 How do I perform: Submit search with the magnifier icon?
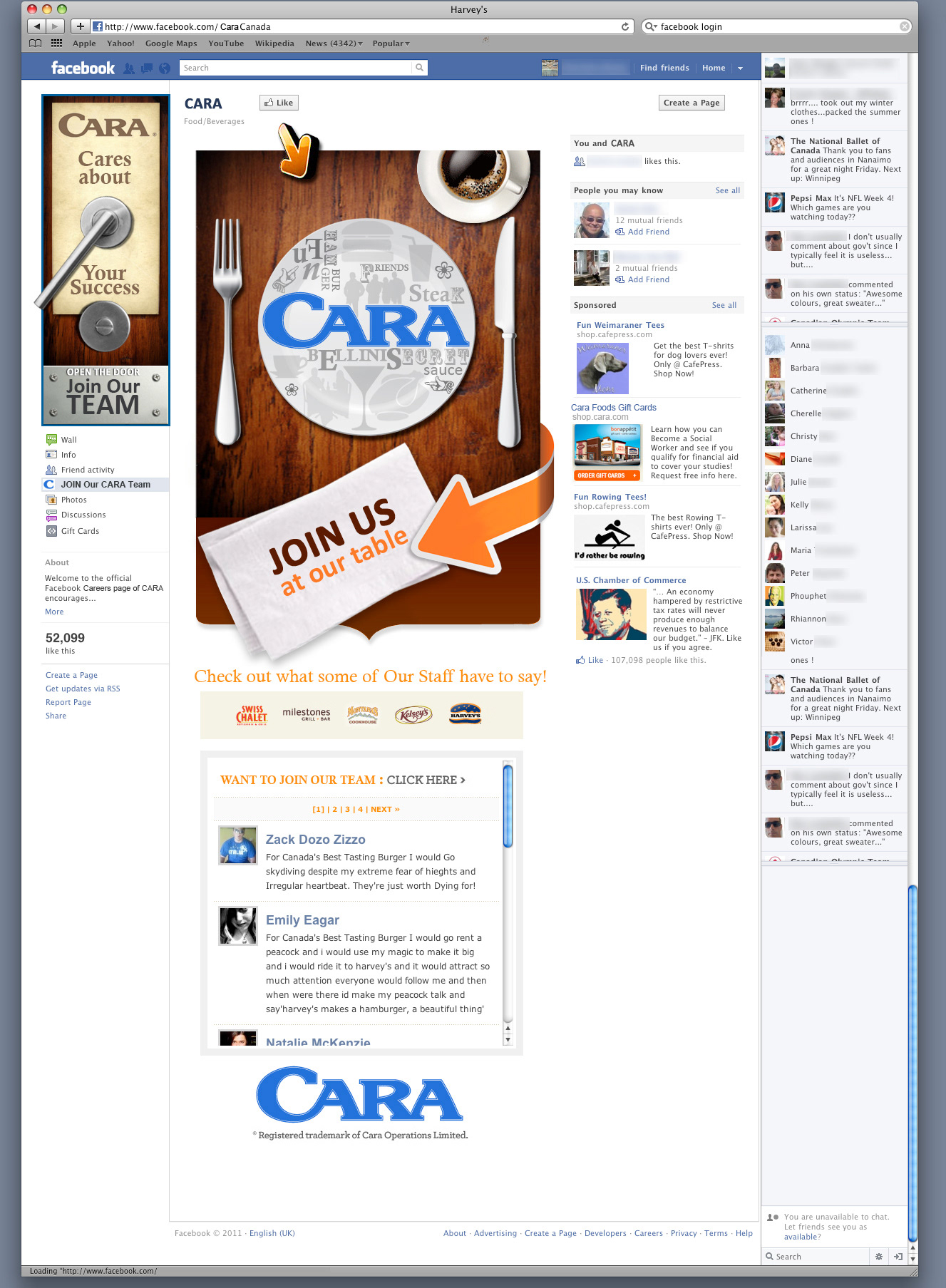pyautogui.click(x=420, y=68)
